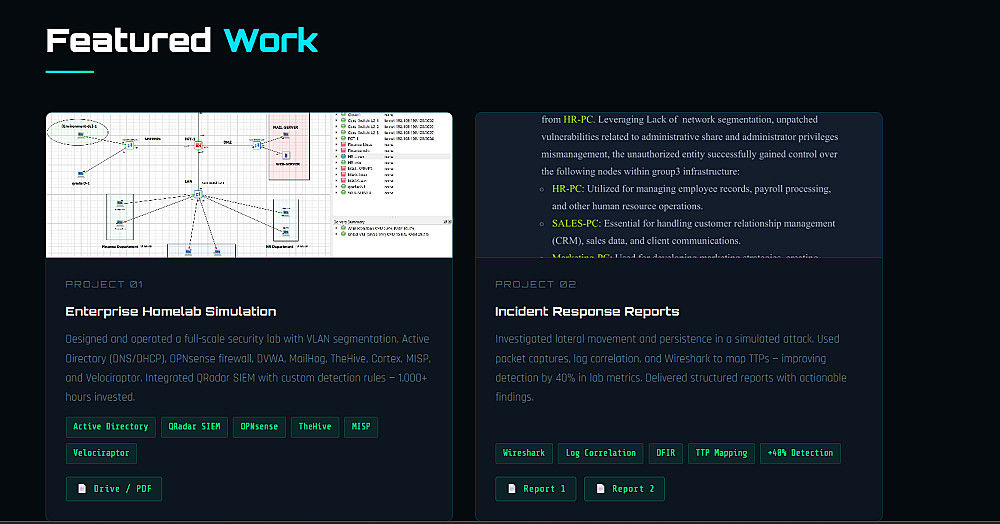Click the document icon in Drive / PDF button

pos(82,489)
